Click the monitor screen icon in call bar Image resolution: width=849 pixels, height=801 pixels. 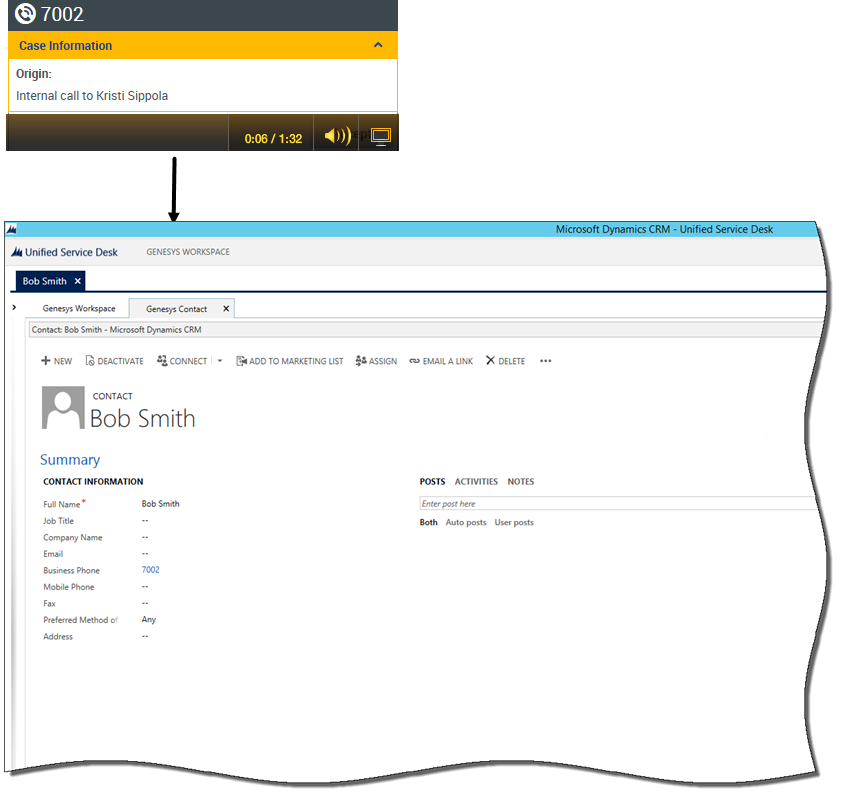click(x=380, y=137)
